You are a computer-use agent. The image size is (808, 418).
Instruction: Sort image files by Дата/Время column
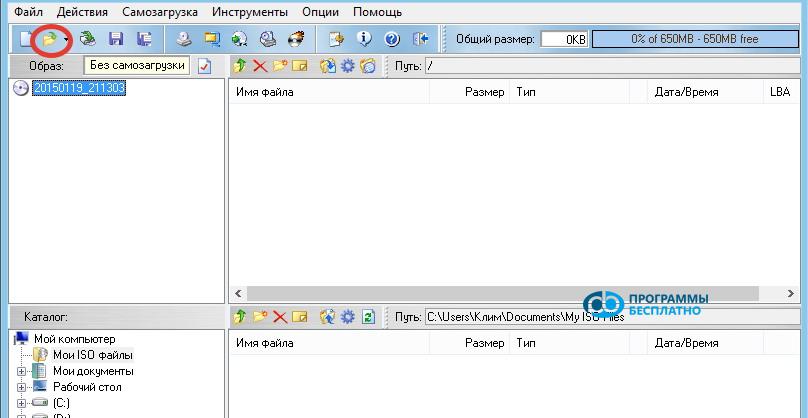(705, 92)
